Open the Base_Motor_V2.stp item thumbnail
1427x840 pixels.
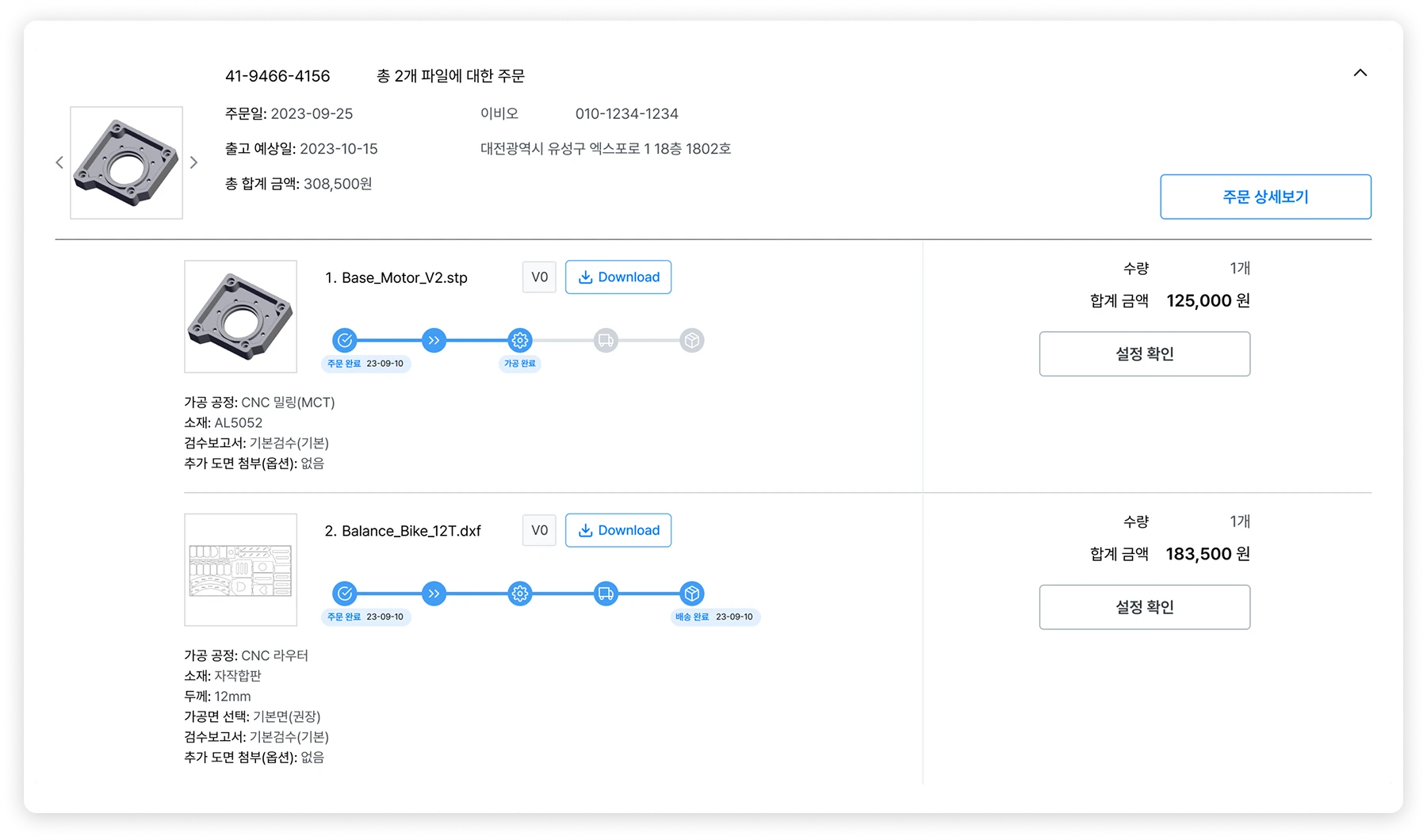point(241,317)
